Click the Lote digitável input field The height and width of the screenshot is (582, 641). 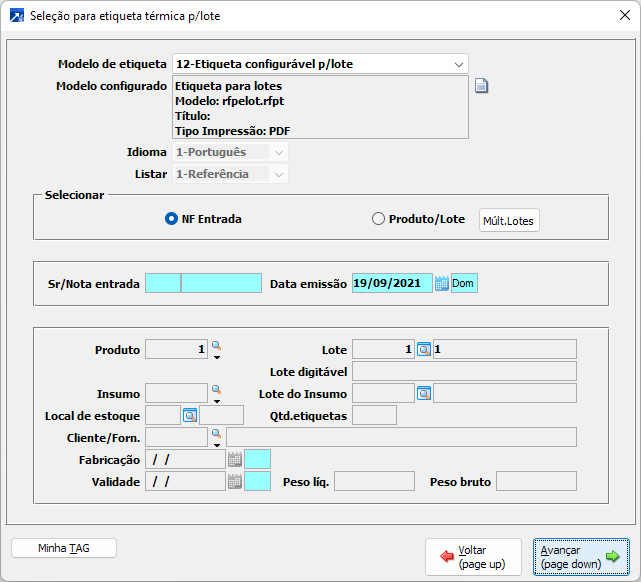[464, 371]
